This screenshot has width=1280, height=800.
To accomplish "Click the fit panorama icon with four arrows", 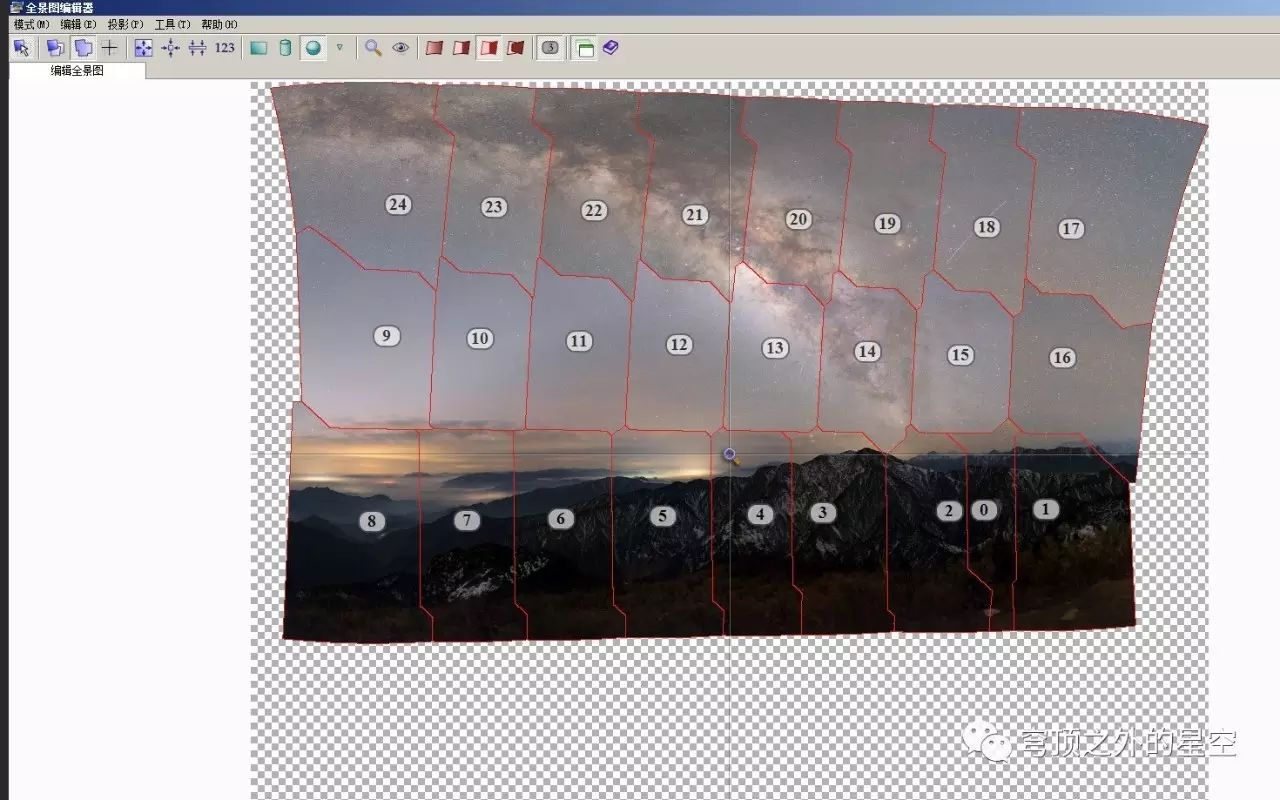I will tap(143, 48).
